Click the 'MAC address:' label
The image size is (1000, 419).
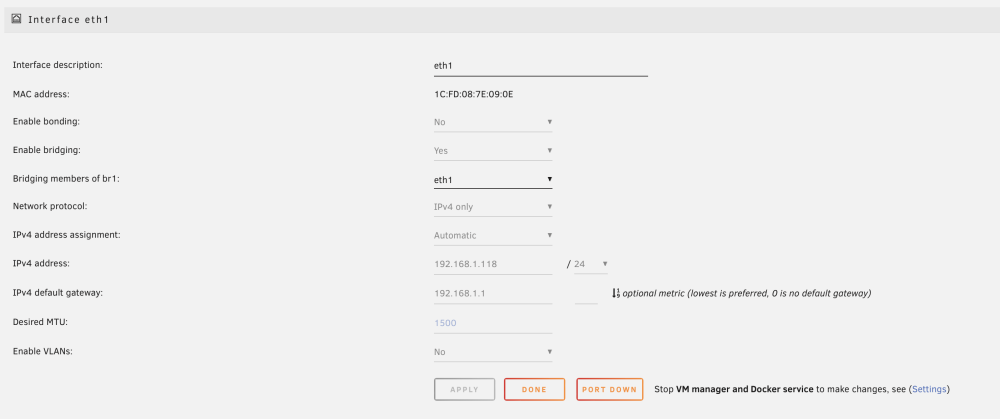pyautogui.click(x=41, y=94)
